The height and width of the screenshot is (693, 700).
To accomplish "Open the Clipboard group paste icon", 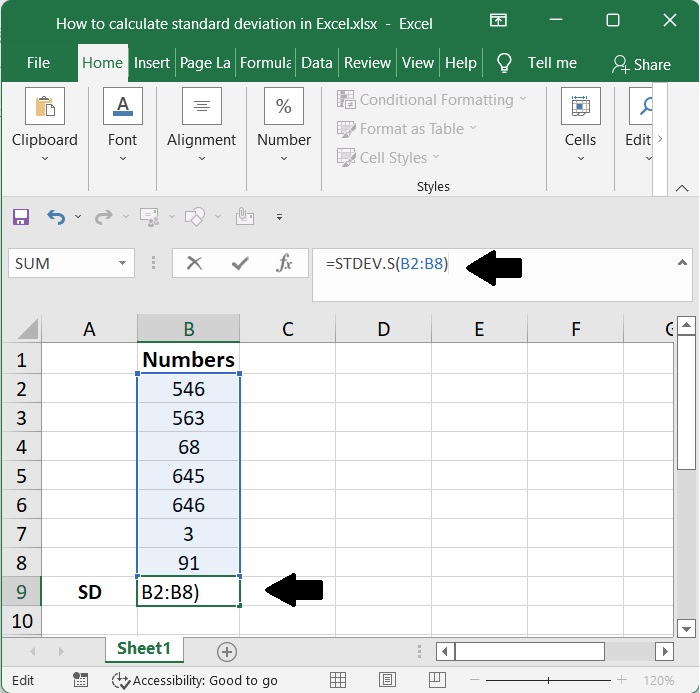I will coord(45,106).
